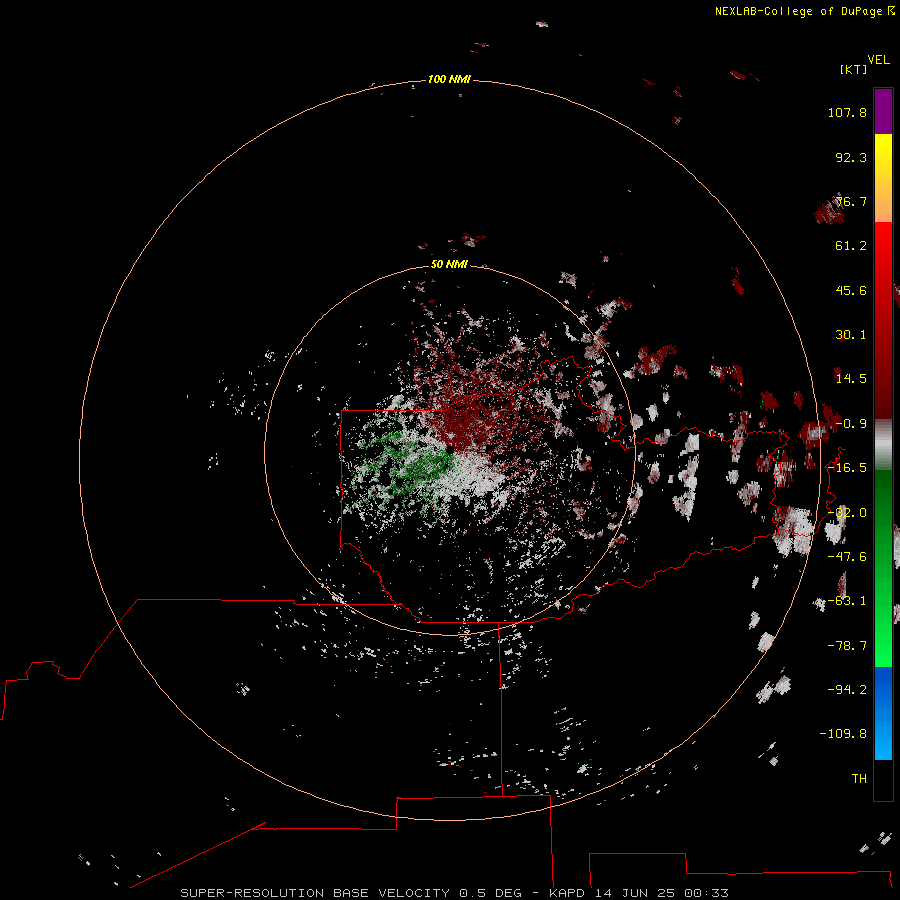The image size is (900, 900).
Task: Click the 45.6 velocity scale value
Action: click(851, 290)
